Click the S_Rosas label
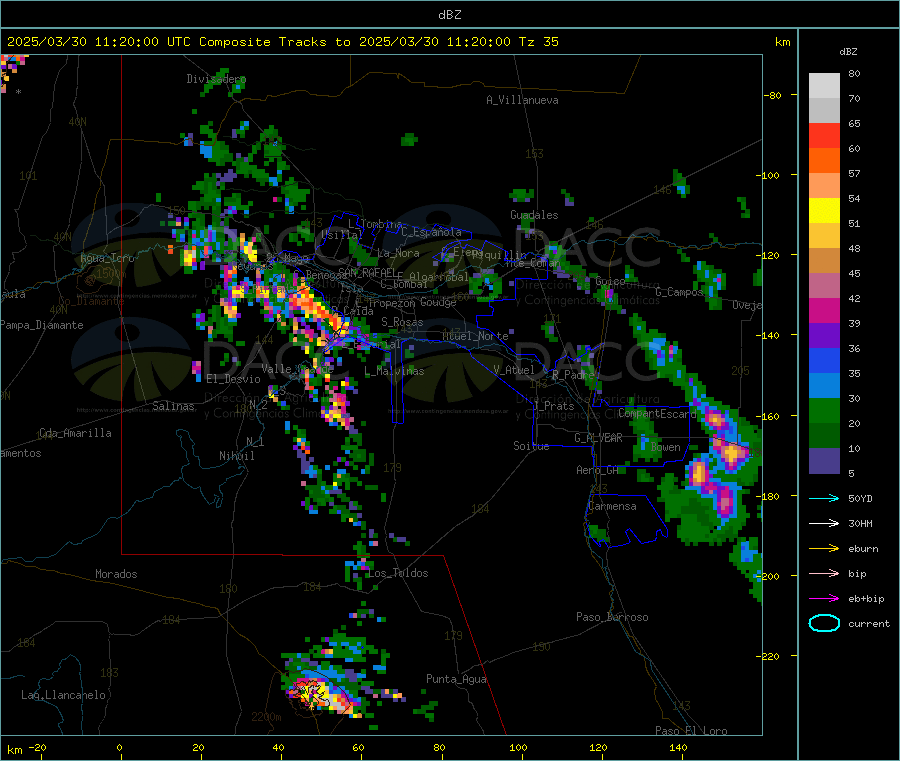 [x=402, y=322]
